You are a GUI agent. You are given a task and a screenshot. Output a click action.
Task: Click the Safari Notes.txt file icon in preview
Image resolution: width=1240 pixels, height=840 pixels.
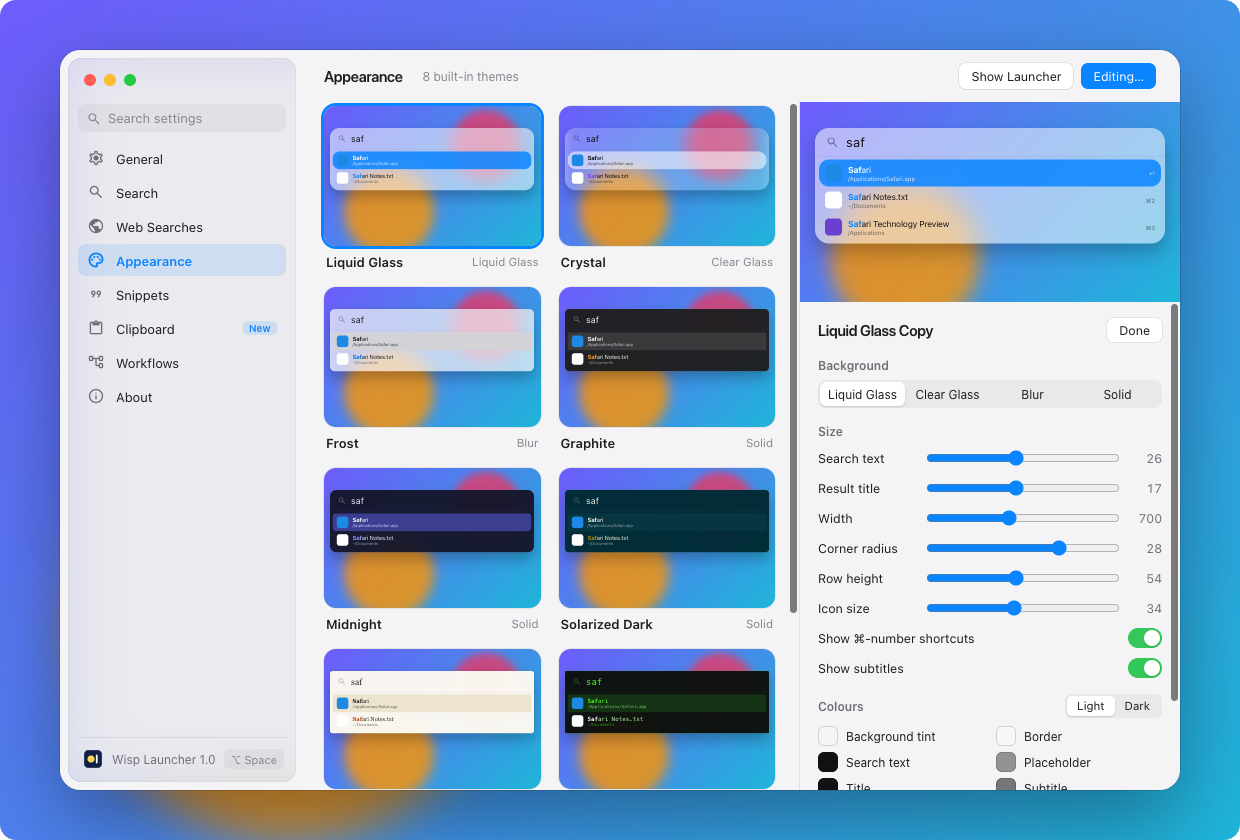pyautogui.click(x=833, y=200)
